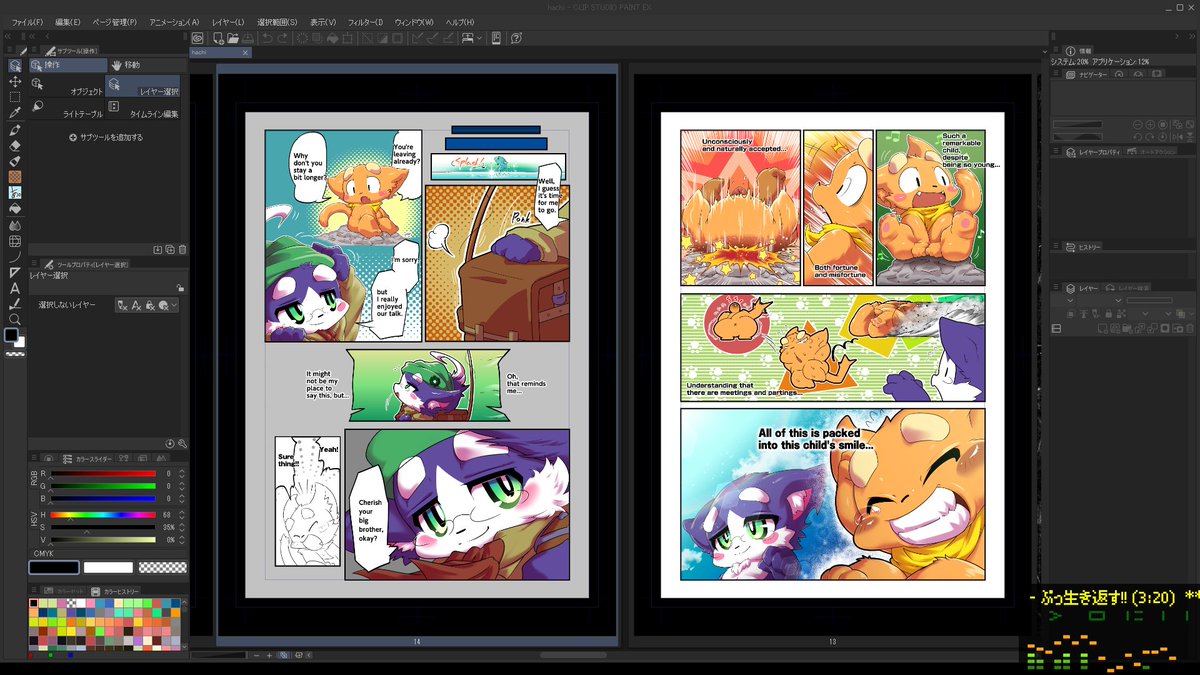Open the Layer panel hamburger menu
The image size is (1200, 675).
pos(1056,287)
